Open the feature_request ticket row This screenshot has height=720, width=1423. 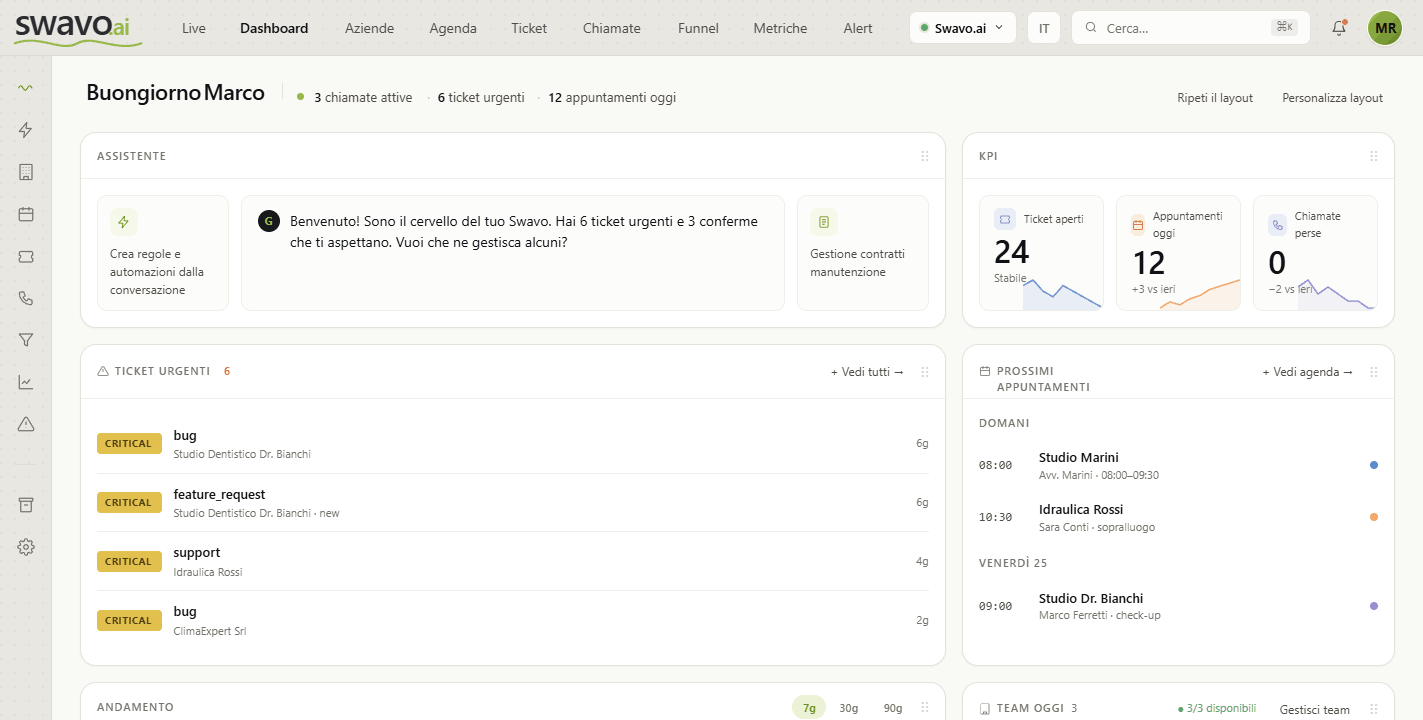512,503
